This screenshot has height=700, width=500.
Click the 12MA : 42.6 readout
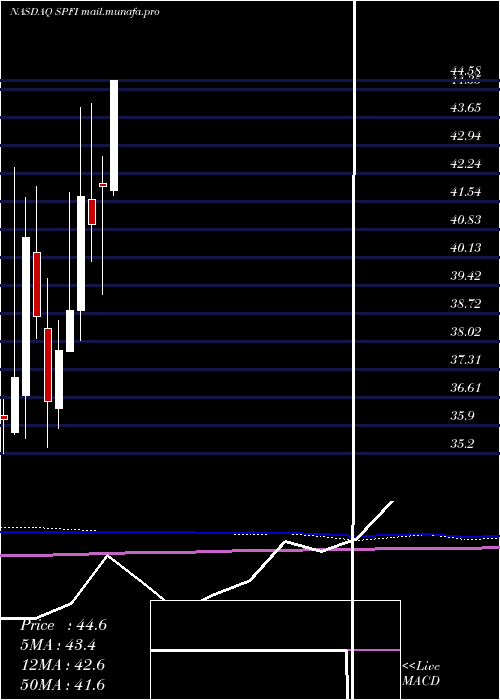pos(63,665)
